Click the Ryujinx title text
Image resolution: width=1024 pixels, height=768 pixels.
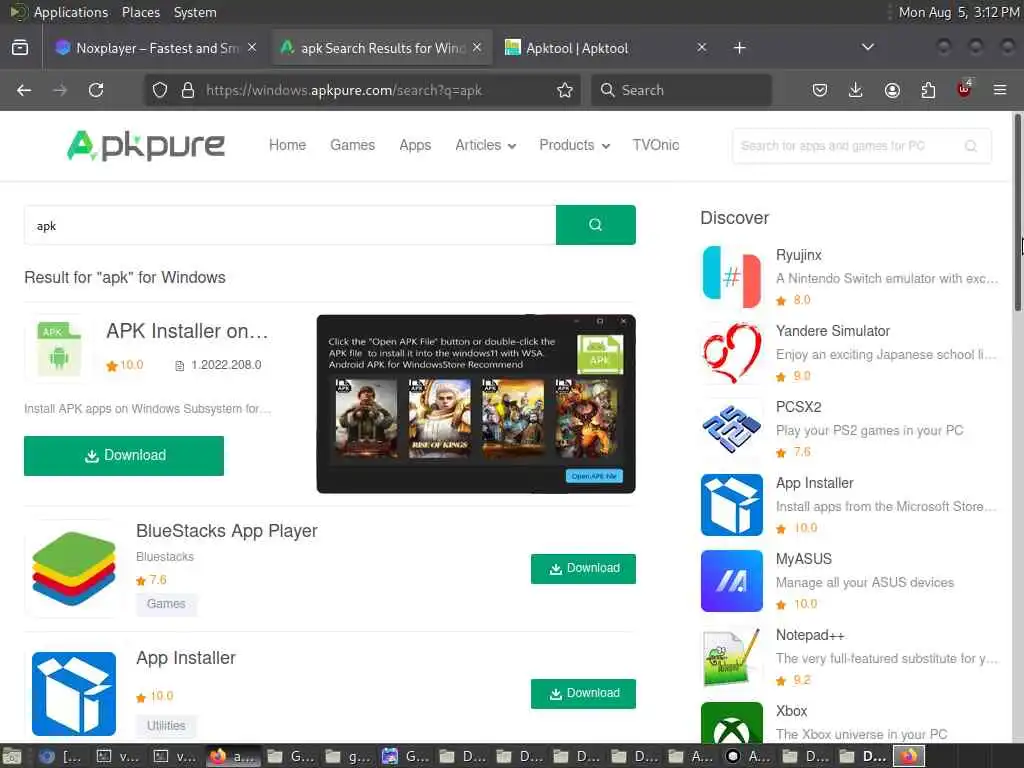pyautogui.click(x=799, y=255)
